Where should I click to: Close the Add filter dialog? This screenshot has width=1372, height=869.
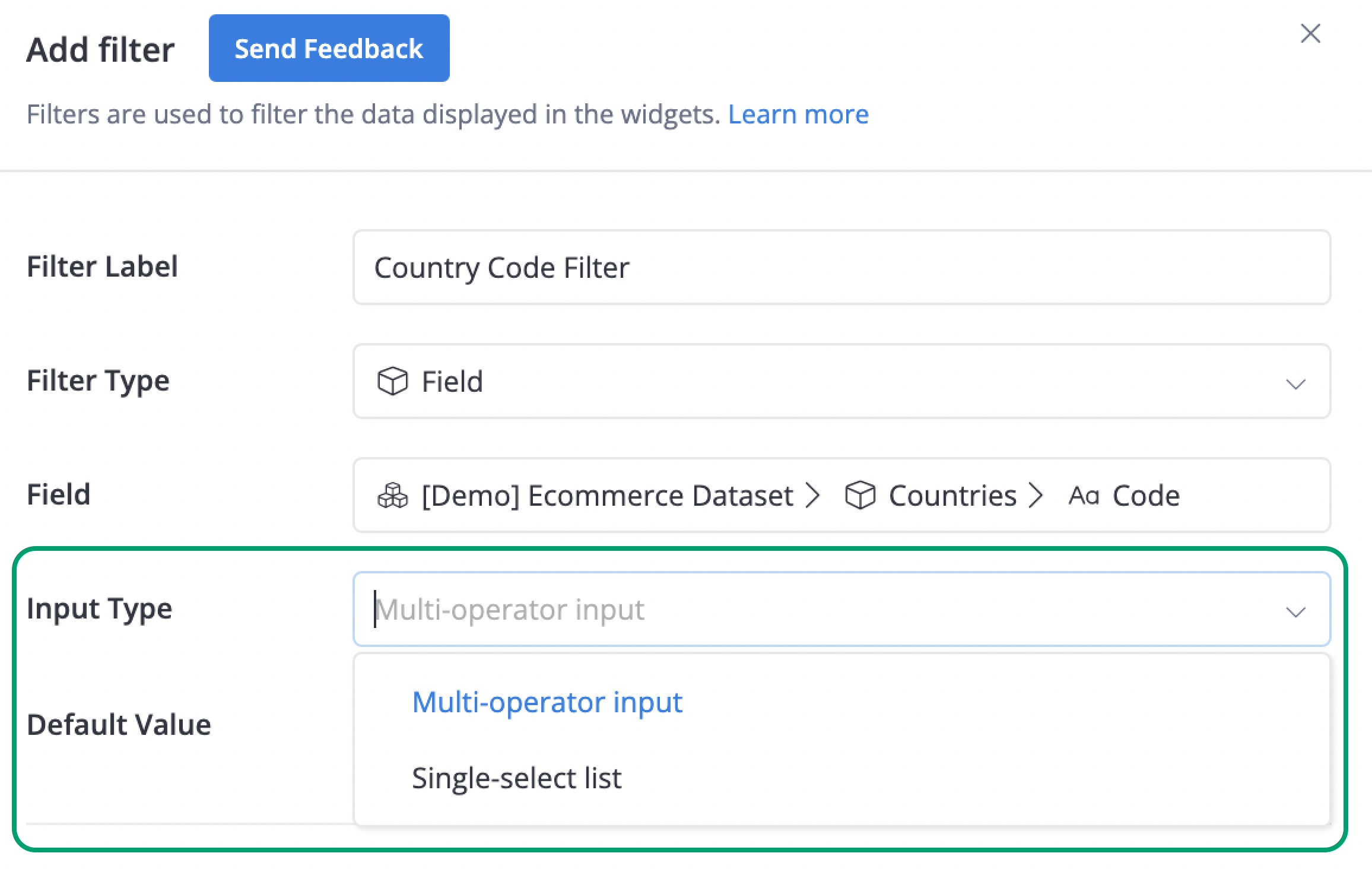(x=1310, y=34)
